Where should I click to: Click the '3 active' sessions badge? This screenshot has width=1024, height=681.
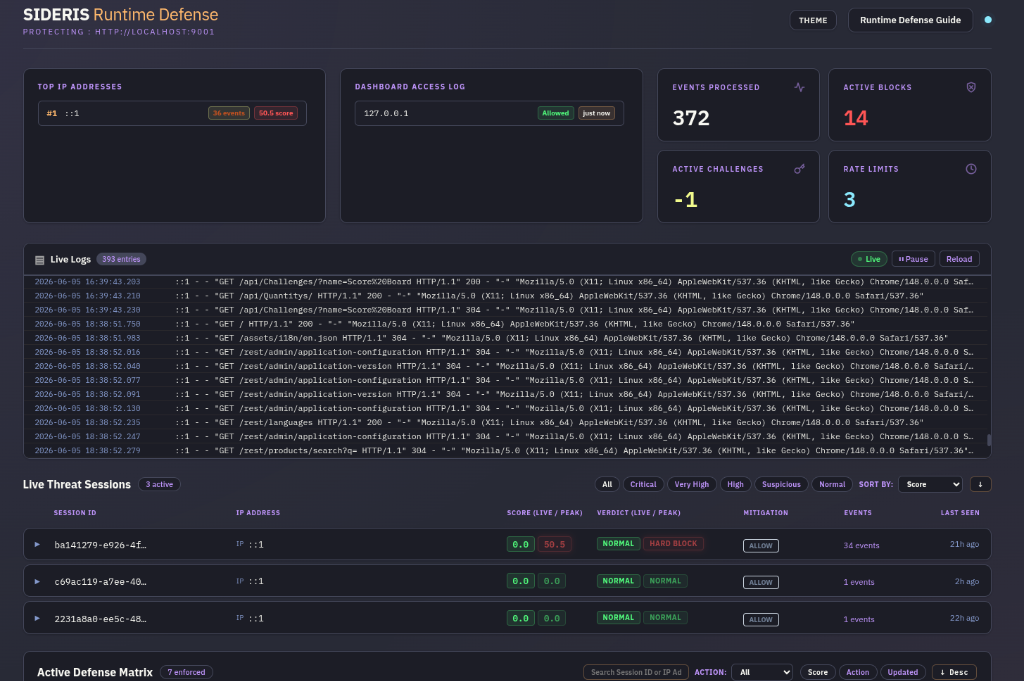tap(159, 484)
